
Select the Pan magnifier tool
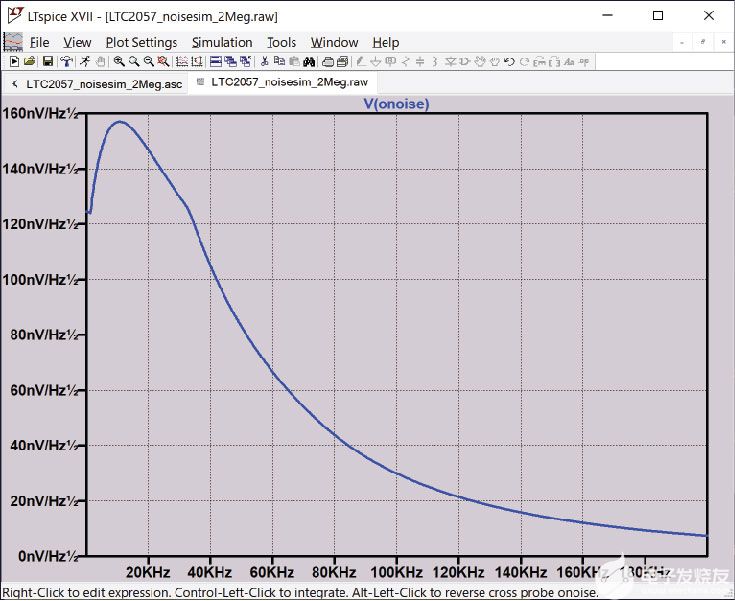[134, 61]
